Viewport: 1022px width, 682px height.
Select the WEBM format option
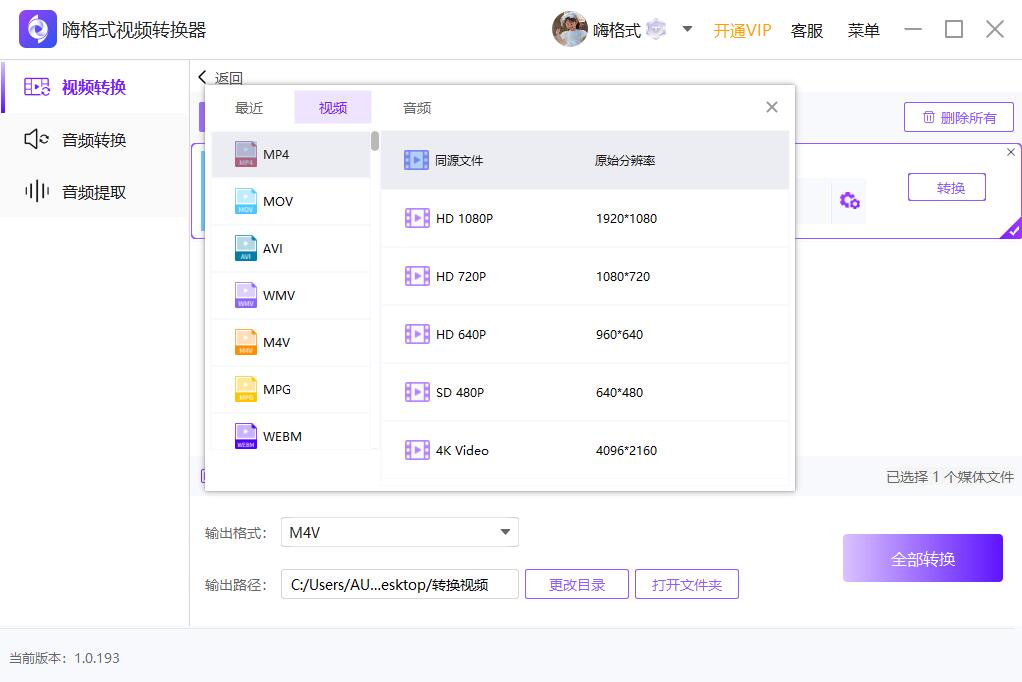tap(290, 436)
